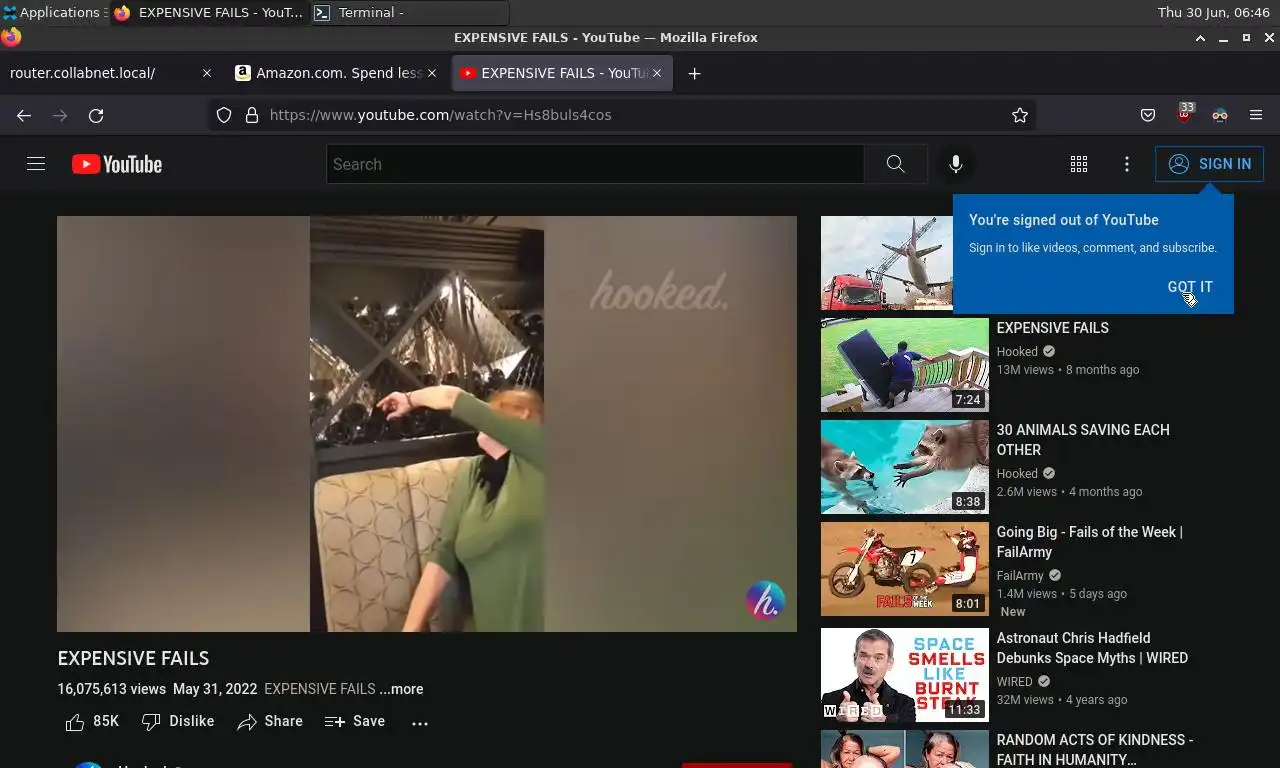This screenshot has height=768, width=1280.
Task: Select the EXPENSIVE FAILS YouTube tab
Action: (562, 73)
